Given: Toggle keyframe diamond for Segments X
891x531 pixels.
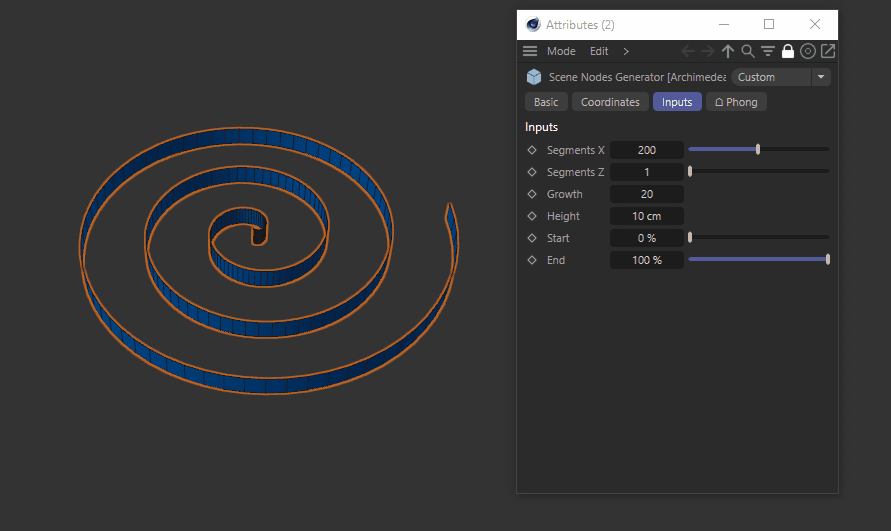Looking at the screenshot, I should (x=532, y=150).
